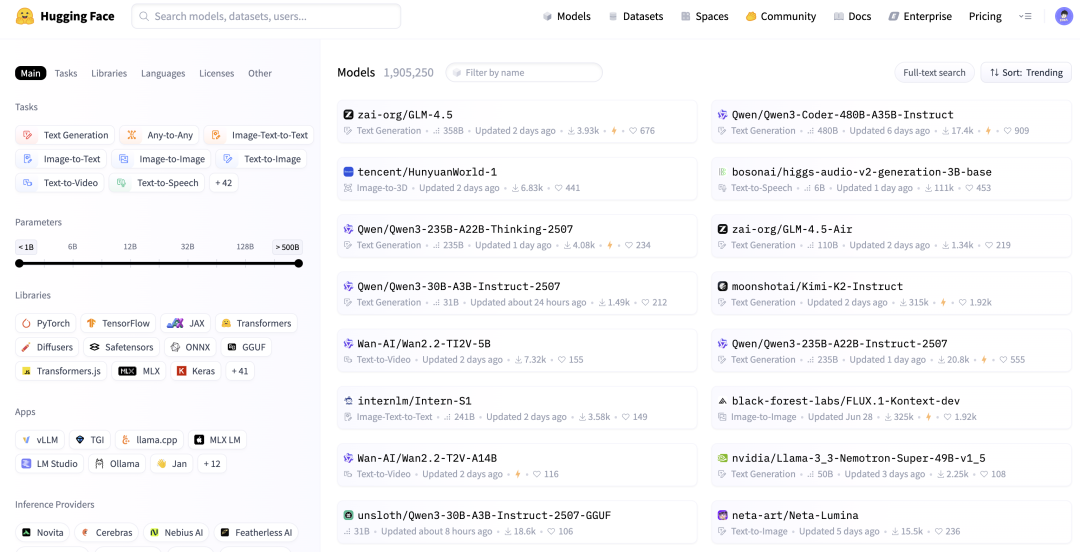Filter by the TensorFlow library
The image size is (1080, 552).
[x=118, y=323]
